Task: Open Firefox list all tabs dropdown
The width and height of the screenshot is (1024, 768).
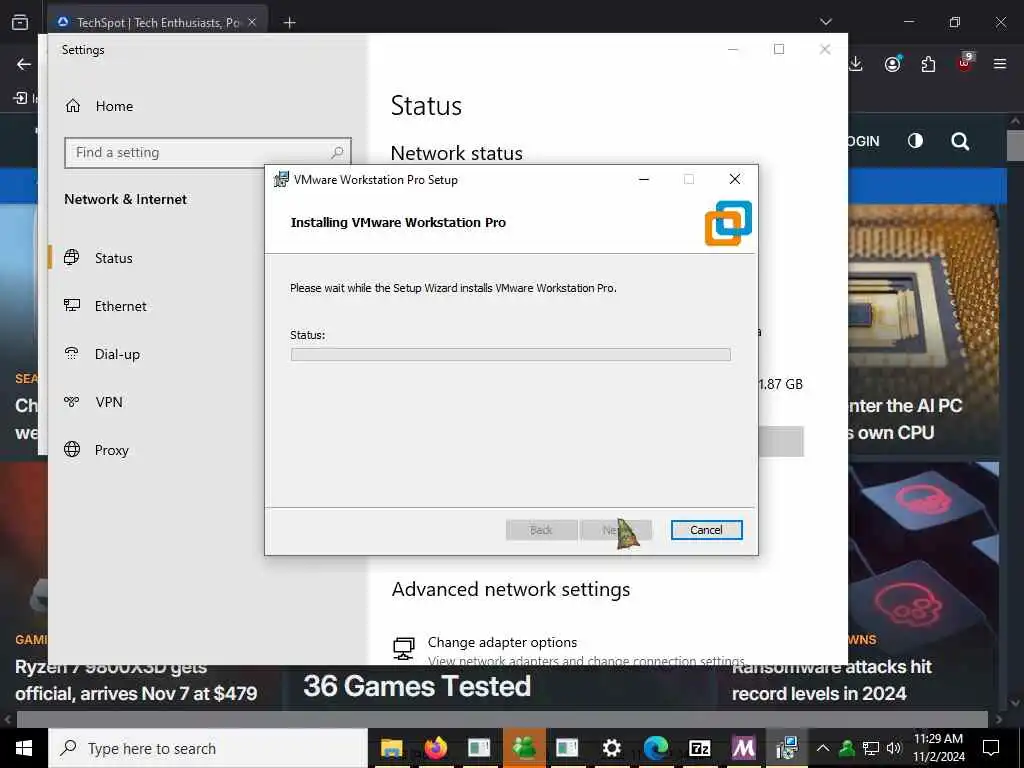Action: pos(825,22)
